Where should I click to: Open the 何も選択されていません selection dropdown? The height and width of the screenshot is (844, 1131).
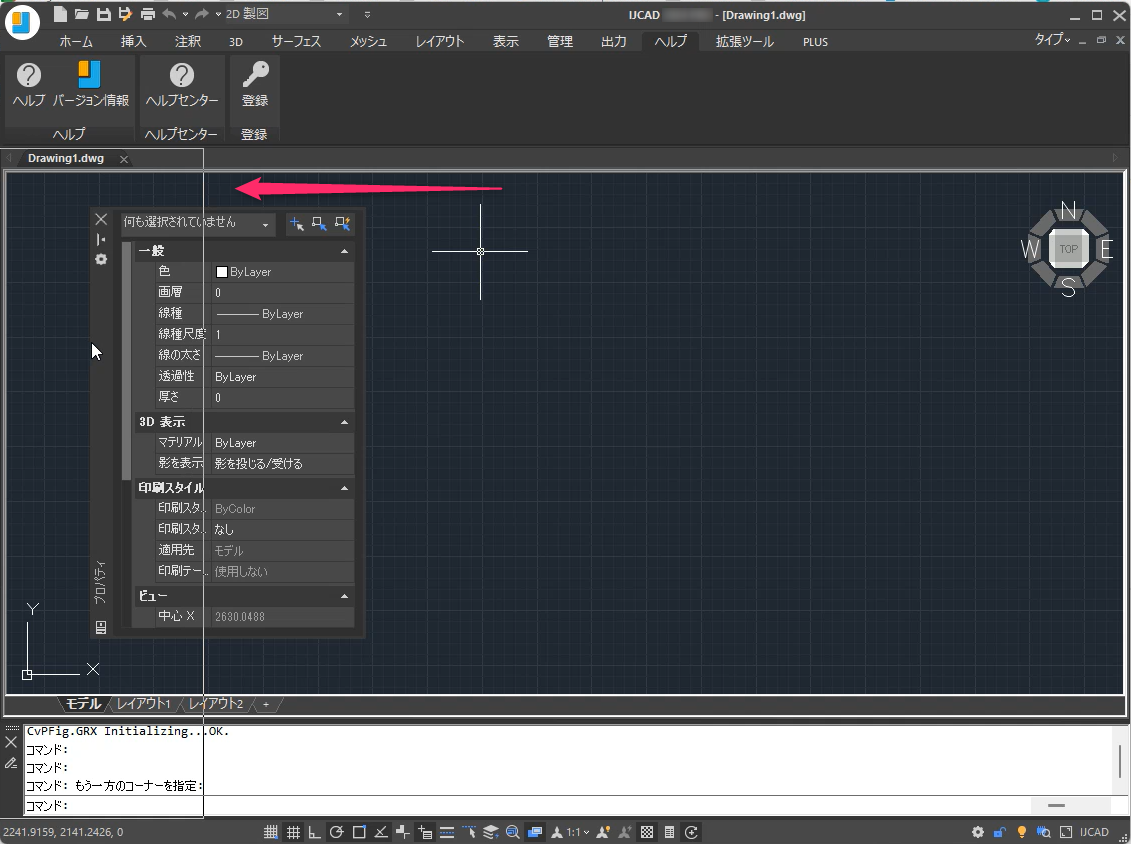tap(197, 224)
